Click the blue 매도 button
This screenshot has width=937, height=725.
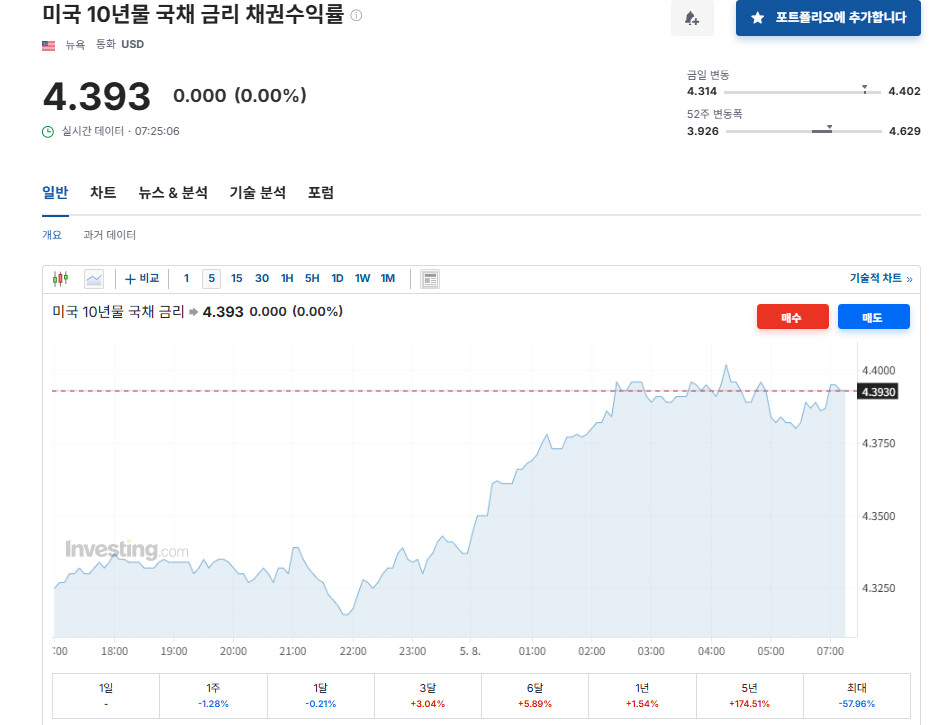(874, 317)
